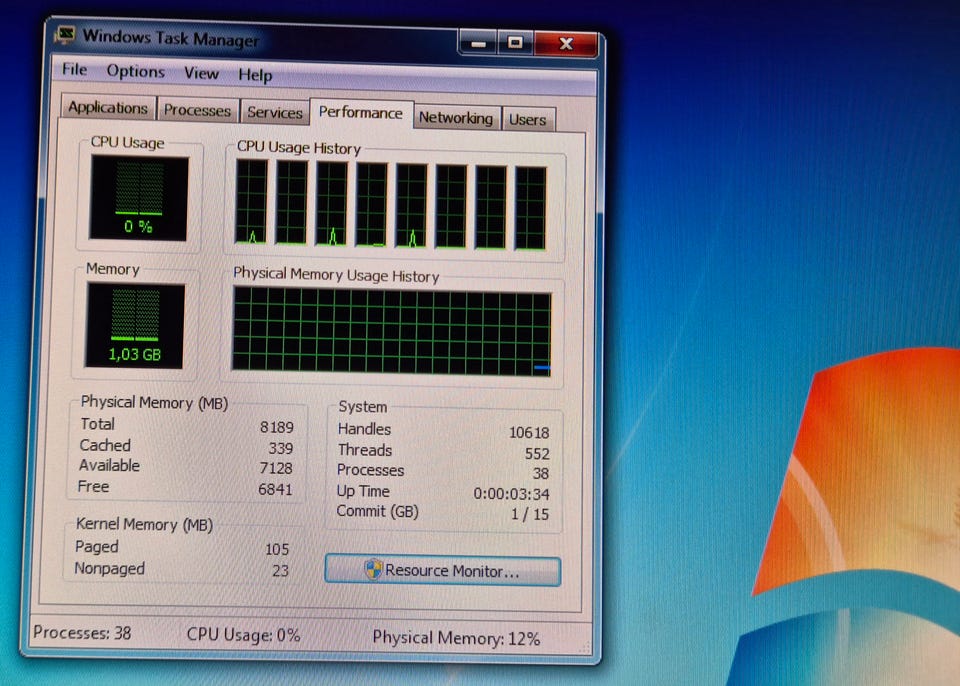
Task: Click the Free memory value 6841
Action: pyautogui.click(x=276, y=489)
